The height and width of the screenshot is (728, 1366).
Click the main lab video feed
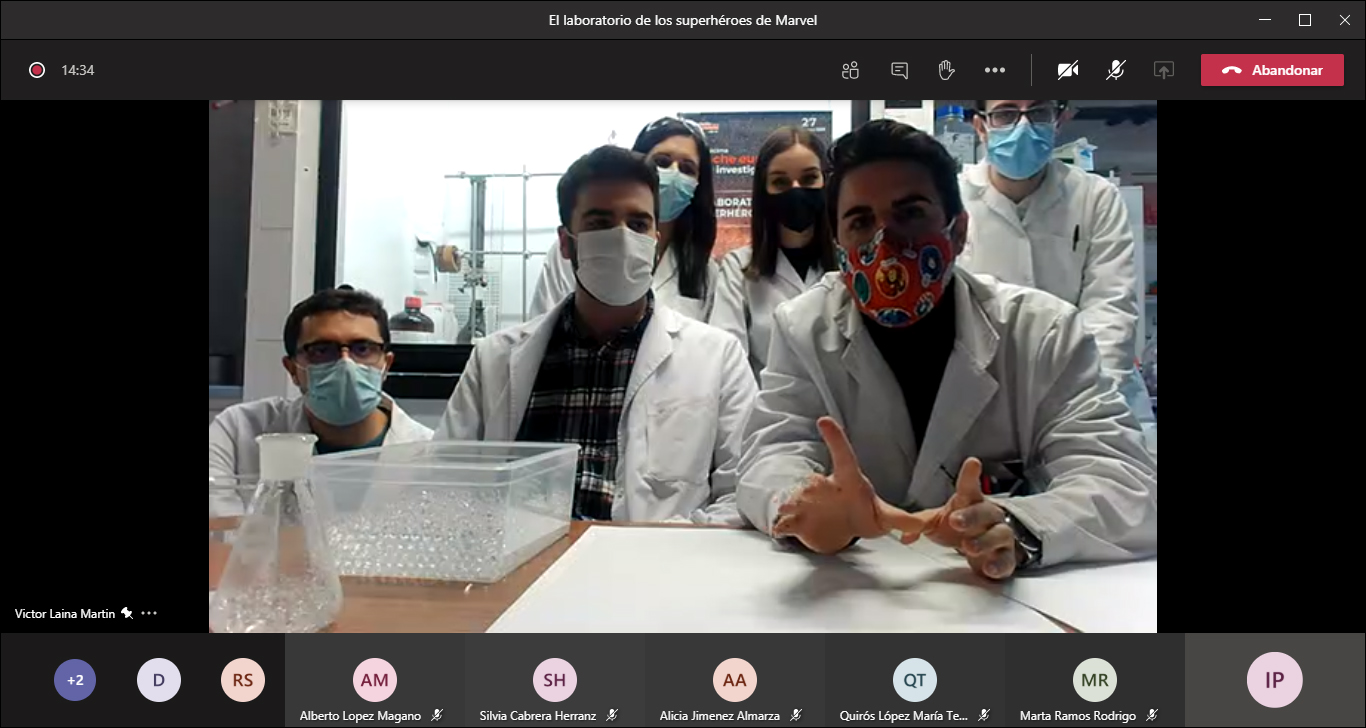682,366
